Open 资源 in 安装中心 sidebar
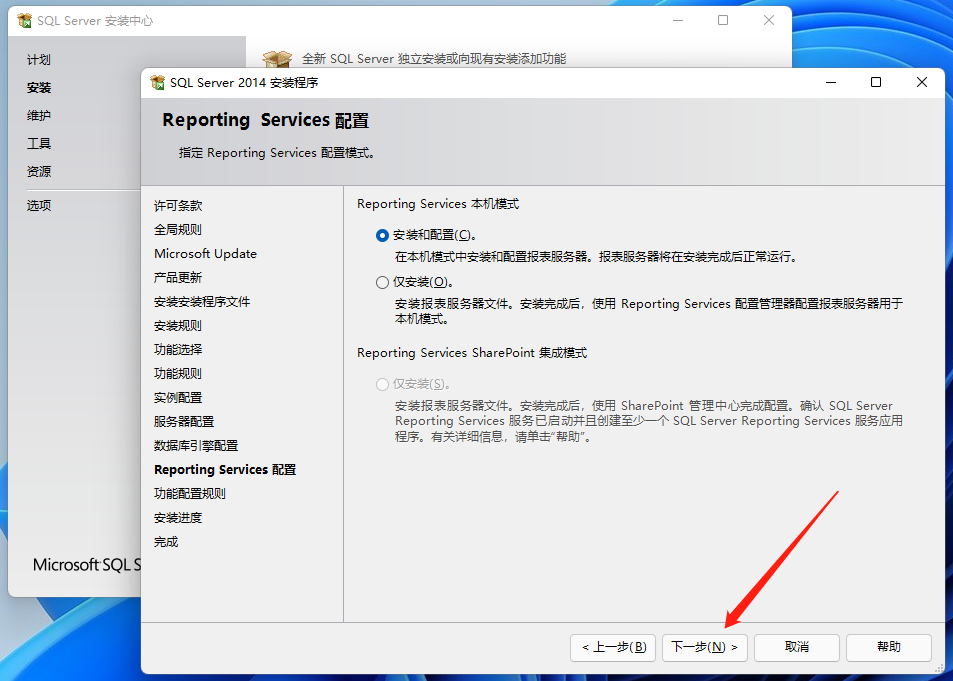Viewport: 953px width, 681px height. point(39,171)
